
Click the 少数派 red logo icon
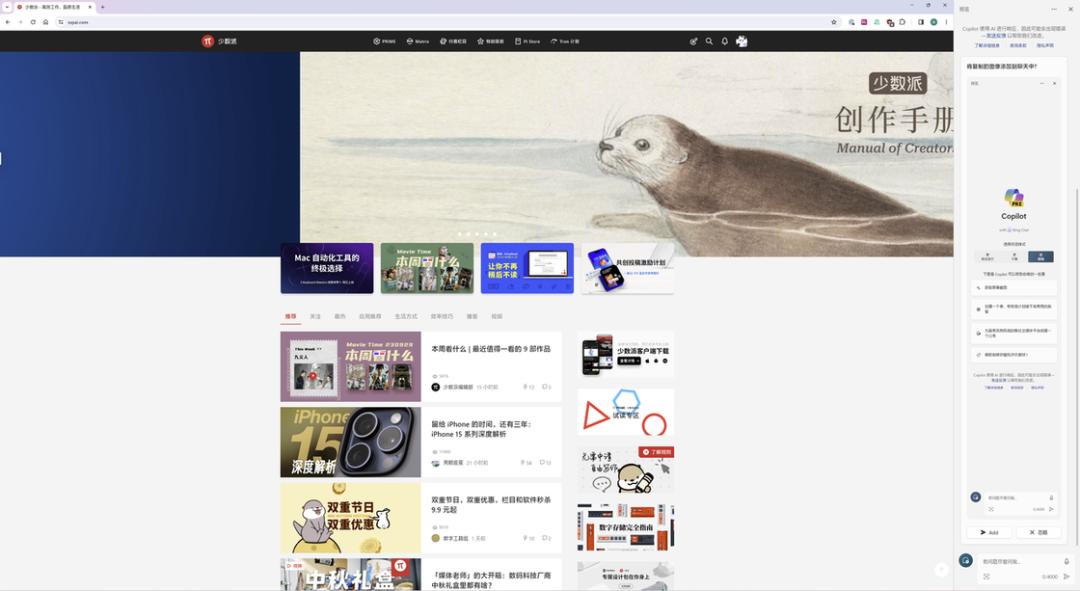tap(207, 41)
